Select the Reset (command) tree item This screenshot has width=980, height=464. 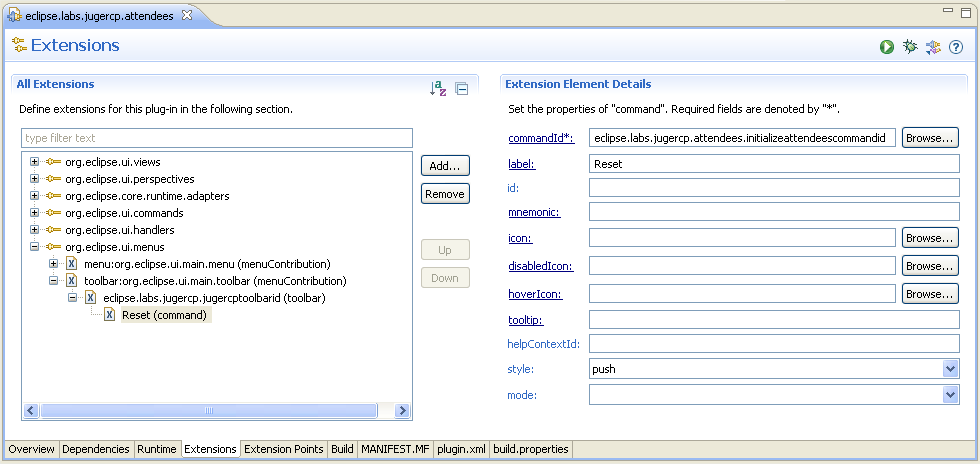[164, 315]
